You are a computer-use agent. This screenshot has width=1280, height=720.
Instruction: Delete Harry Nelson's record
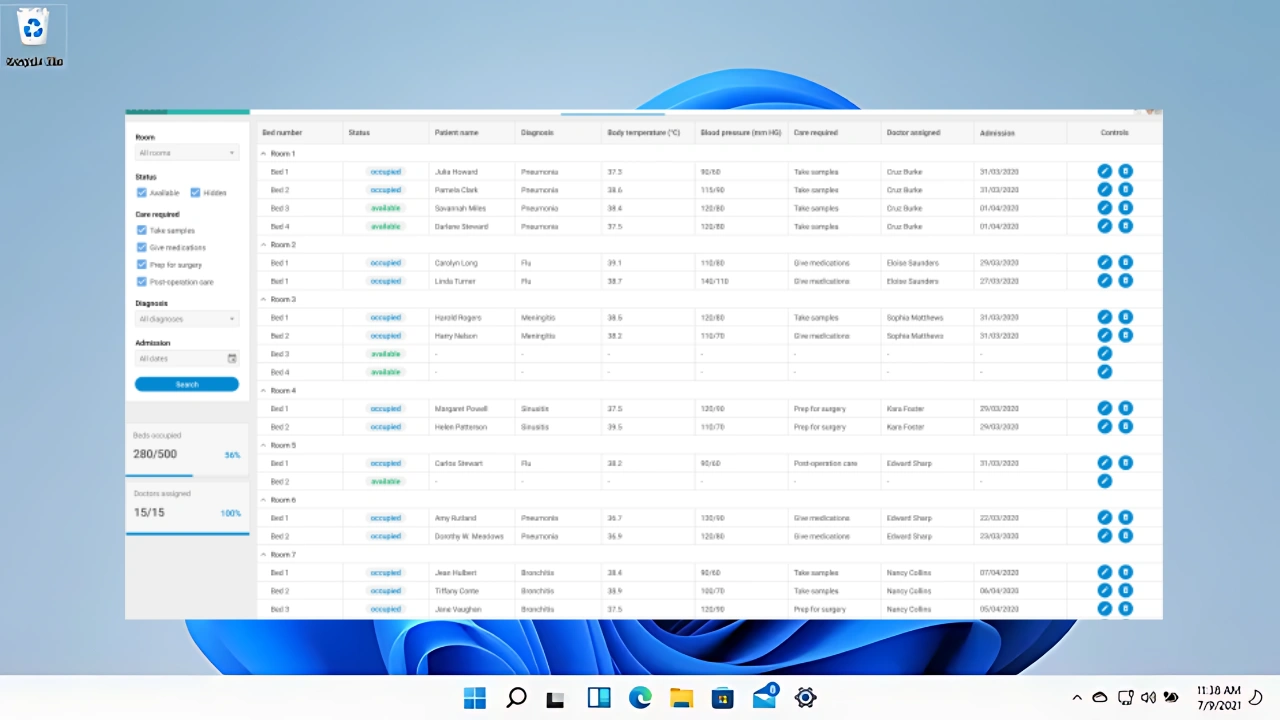(x=1125, y=336)
